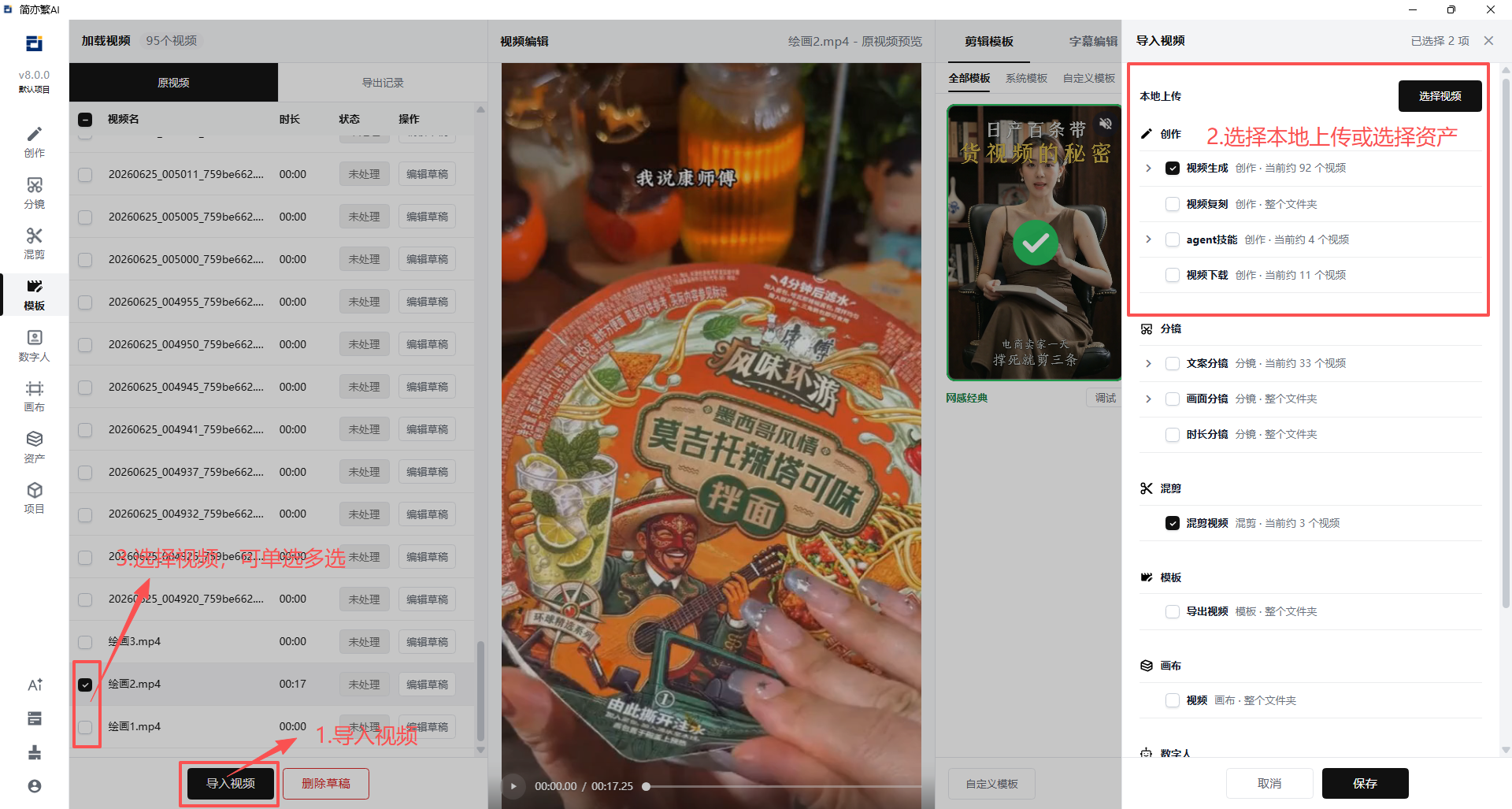Uncheck the 视频生成 checkbox
The image size is (1512, 809).
pyautogui.click(x=1173, y=169)
